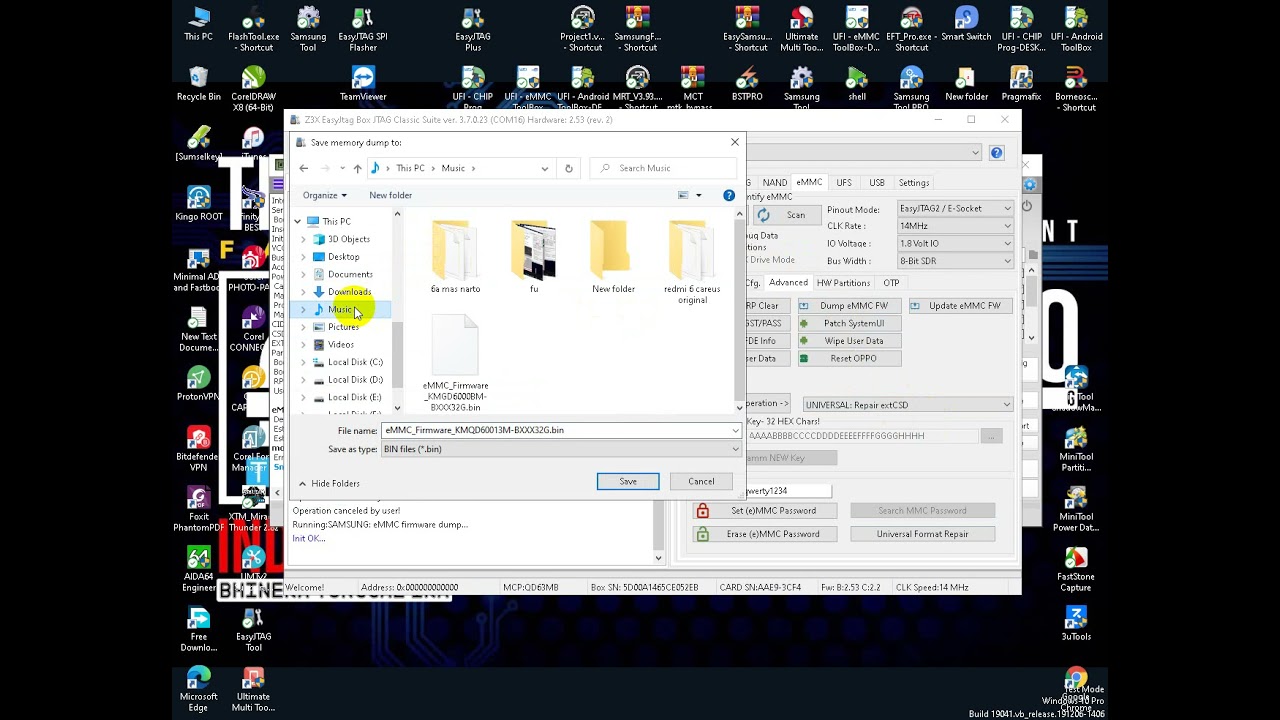
Task: Click Save button in dialog
Action: [628, 482]
